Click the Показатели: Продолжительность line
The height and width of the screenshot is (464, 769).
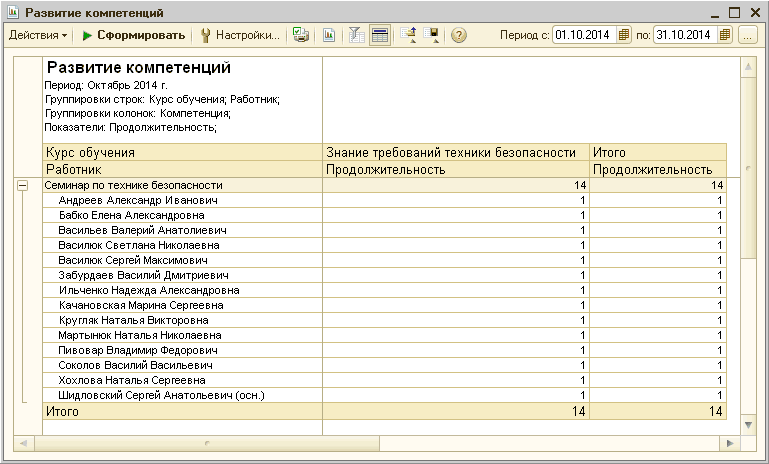pos(130,128)
